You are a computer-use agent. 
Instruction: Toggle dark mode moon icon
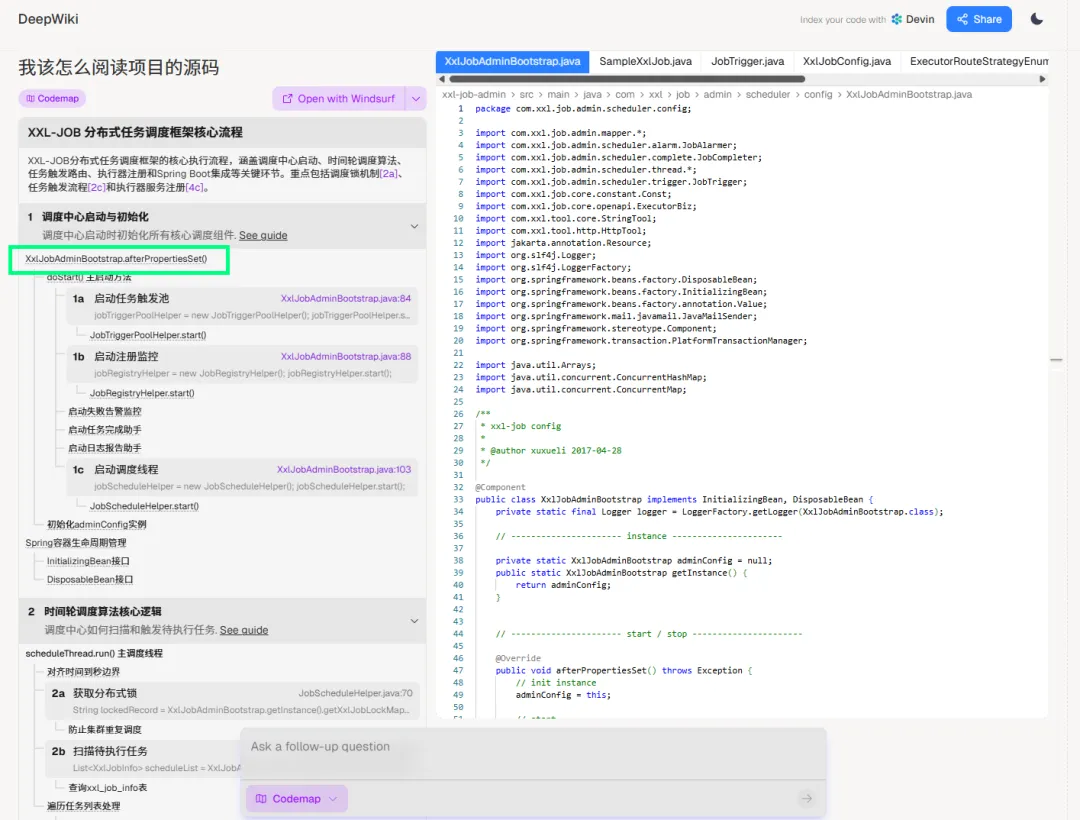pos(1037,19)
